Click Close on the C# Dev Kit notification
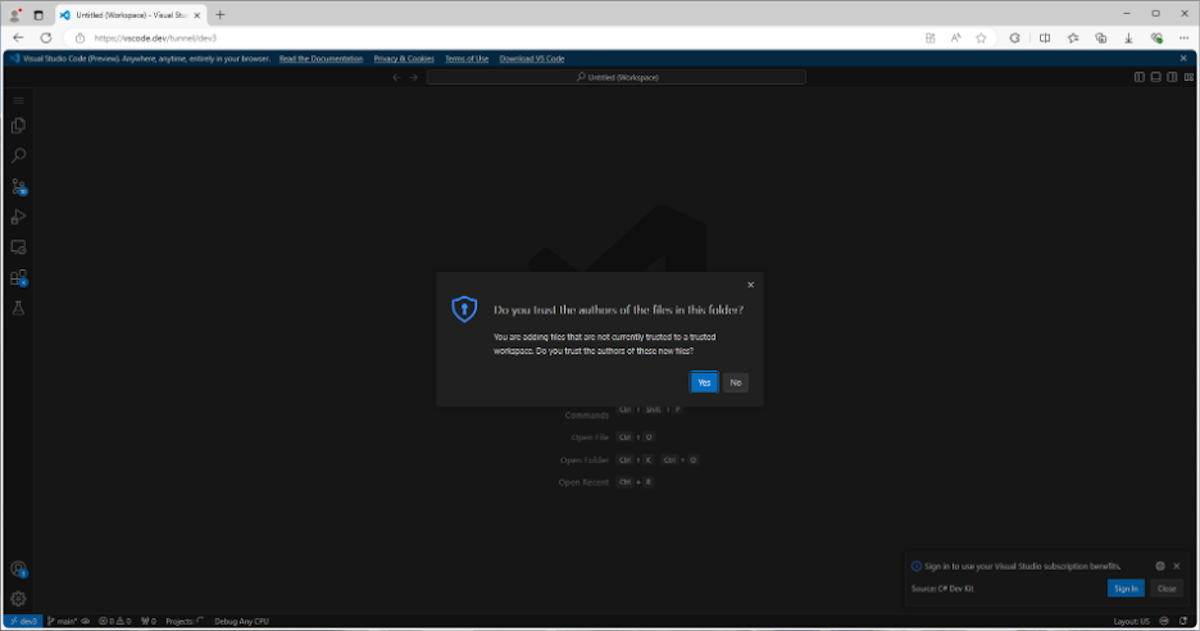The width and height of the screenshot is (1200, 631). pyautogui.click(x=1166, y=588)
